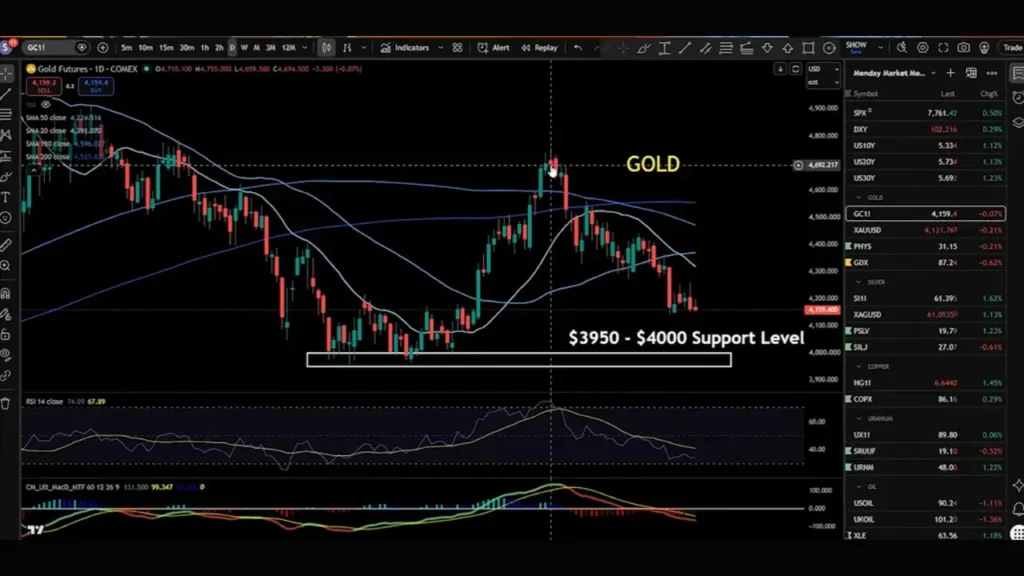
Task: Collapse the SILVER watchlist section
Action: pyautogui.click(x=859, y=282)
